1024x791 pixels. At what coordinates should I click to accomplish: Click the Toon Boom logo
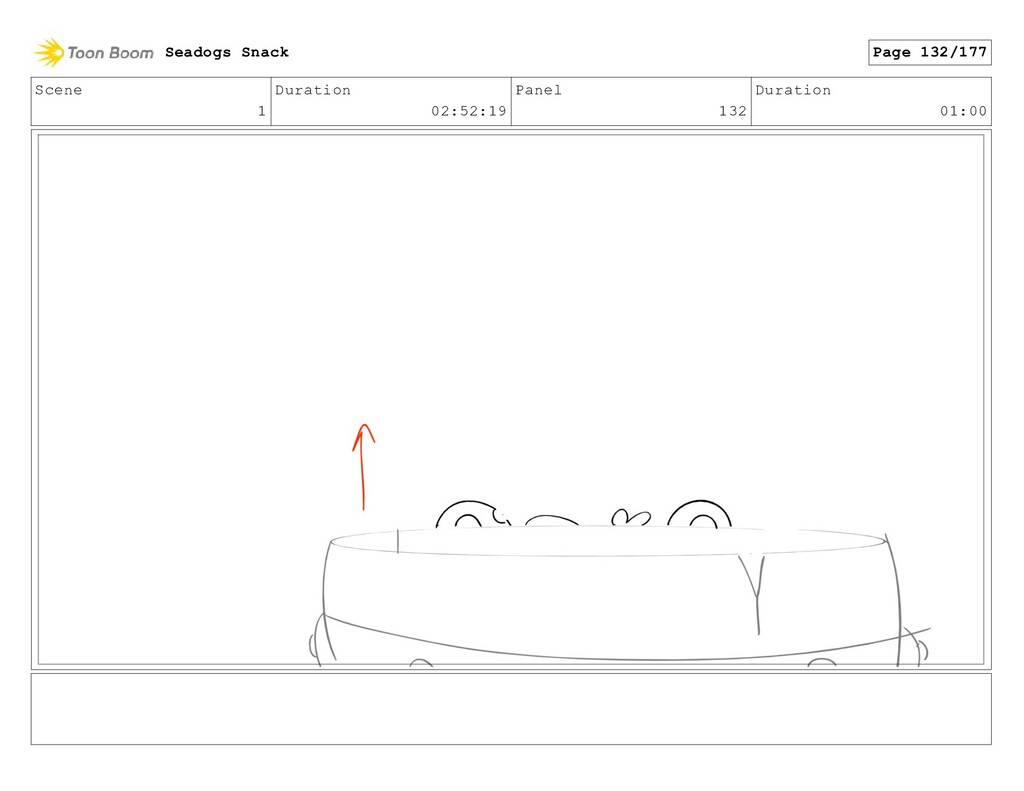coord(93,53)
